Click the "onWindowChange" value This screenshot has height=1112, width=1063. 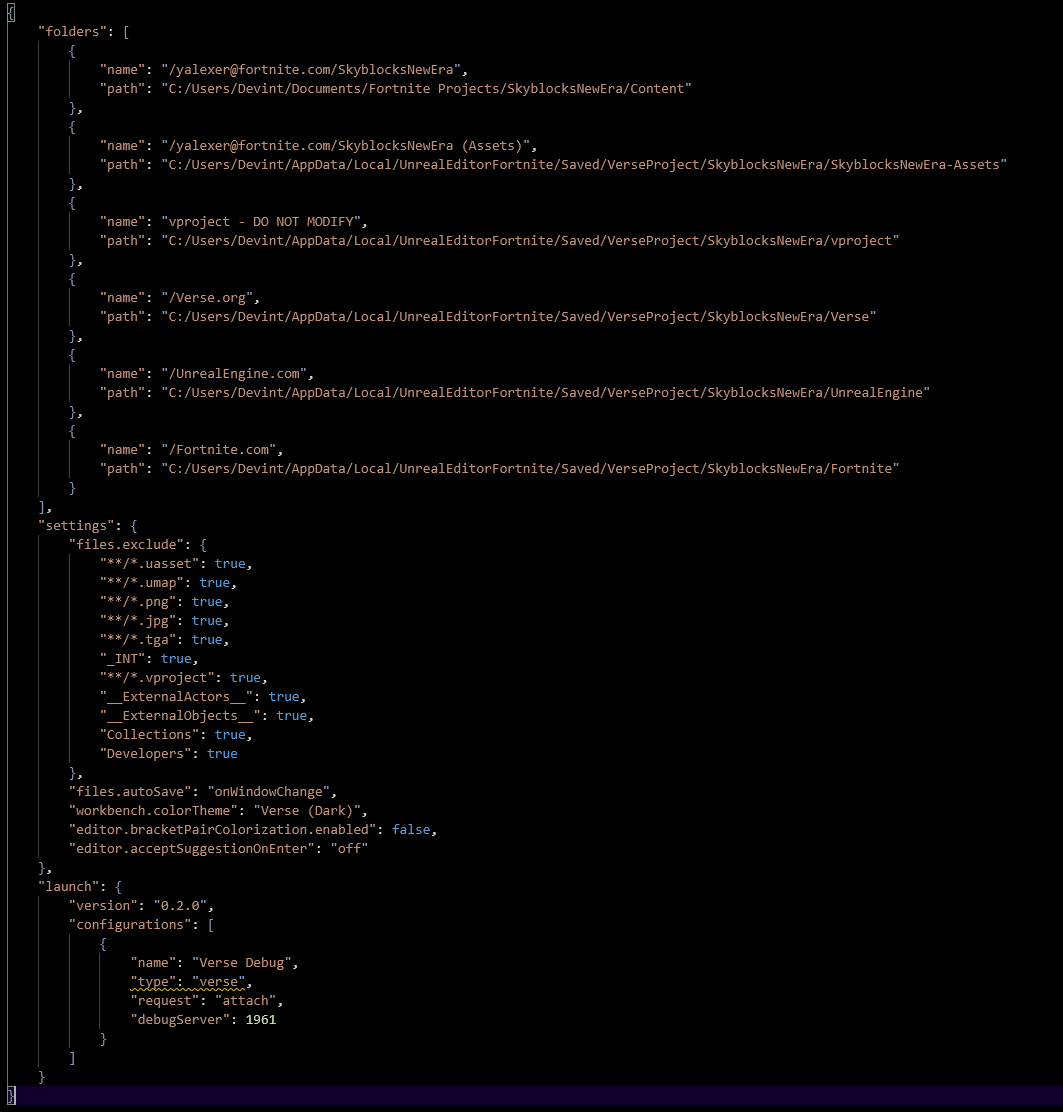(x=269, y=791)
